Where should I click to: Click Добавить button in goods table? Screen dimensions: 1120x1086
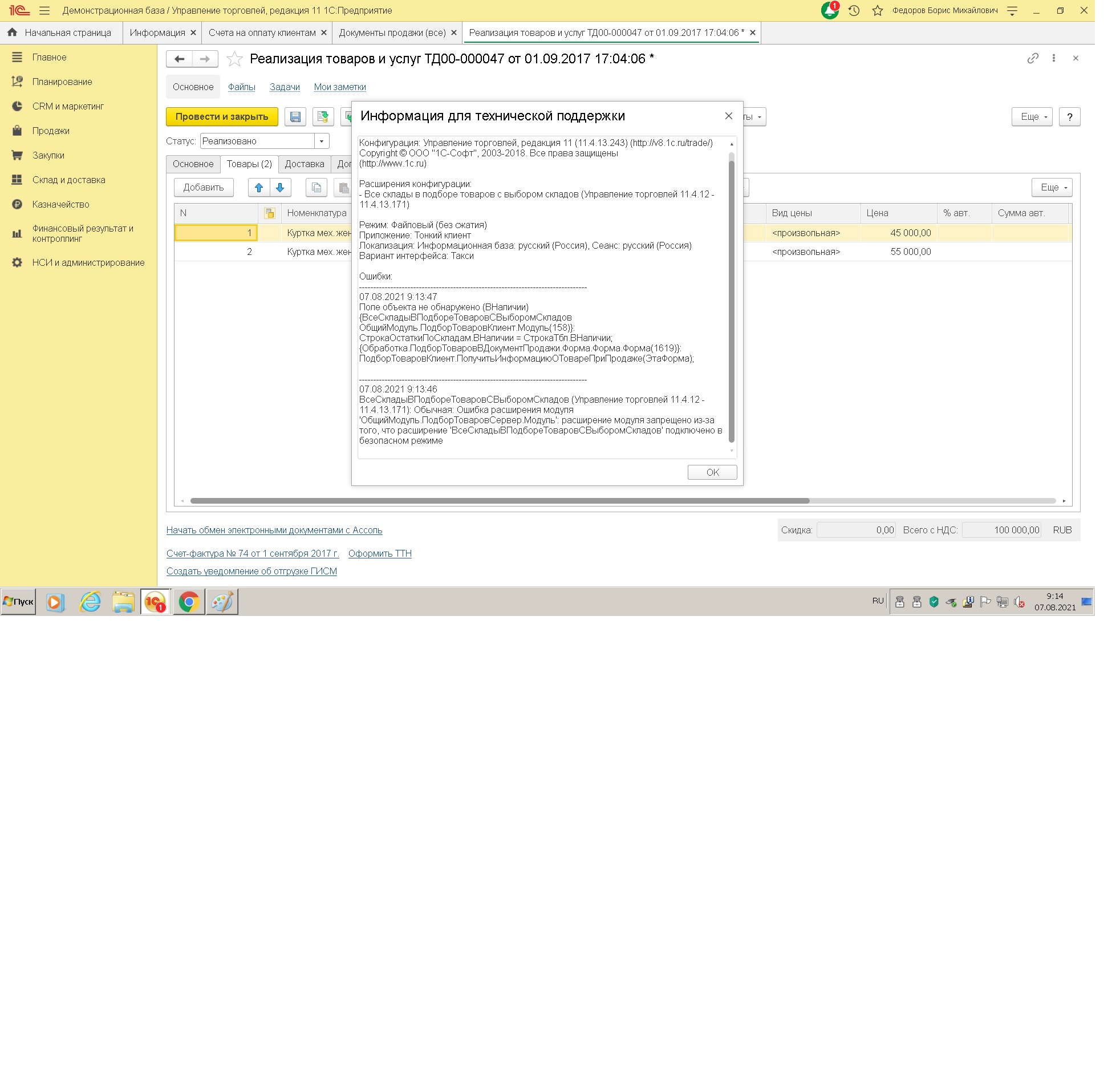(x=204, y=188)
